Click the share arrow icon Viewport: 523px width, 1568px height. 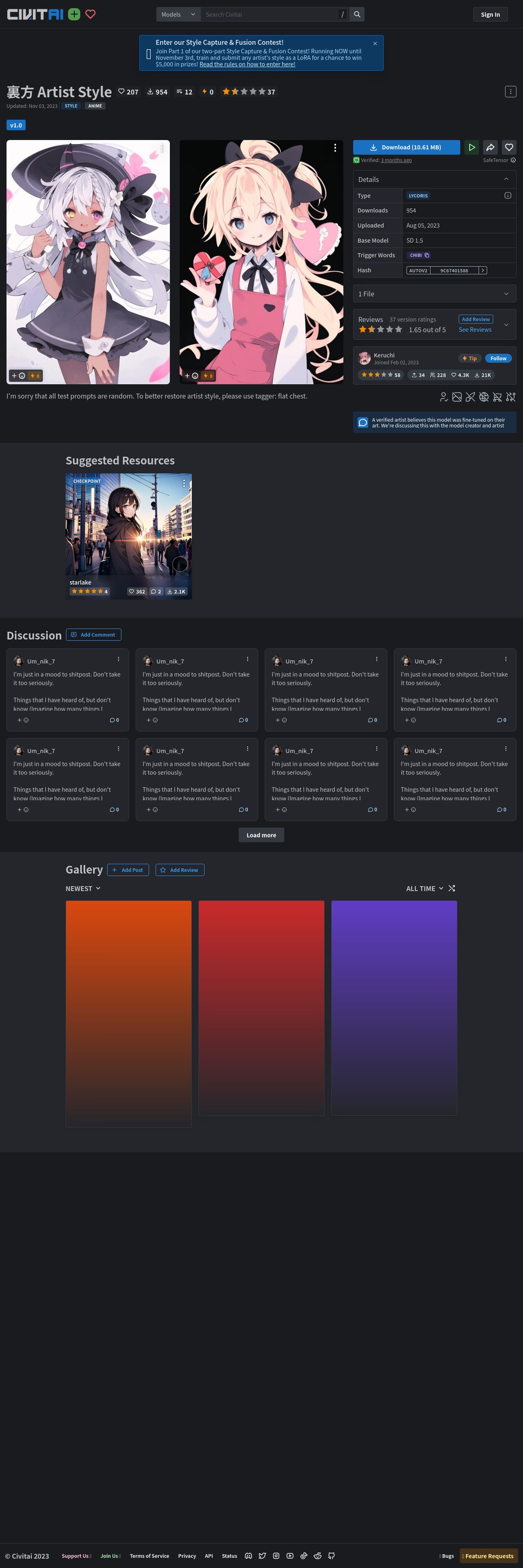[x=490, y=147]
